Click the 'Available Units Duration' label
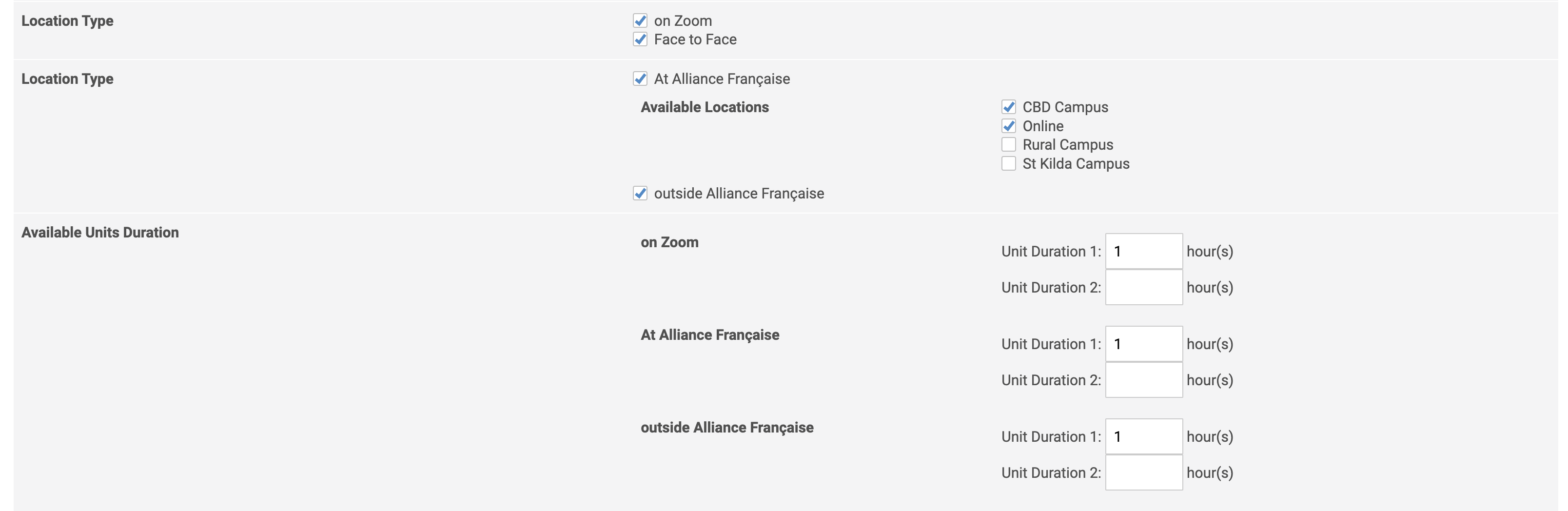This screenshot has width=1568, height=511. click(x=100, y=233)
